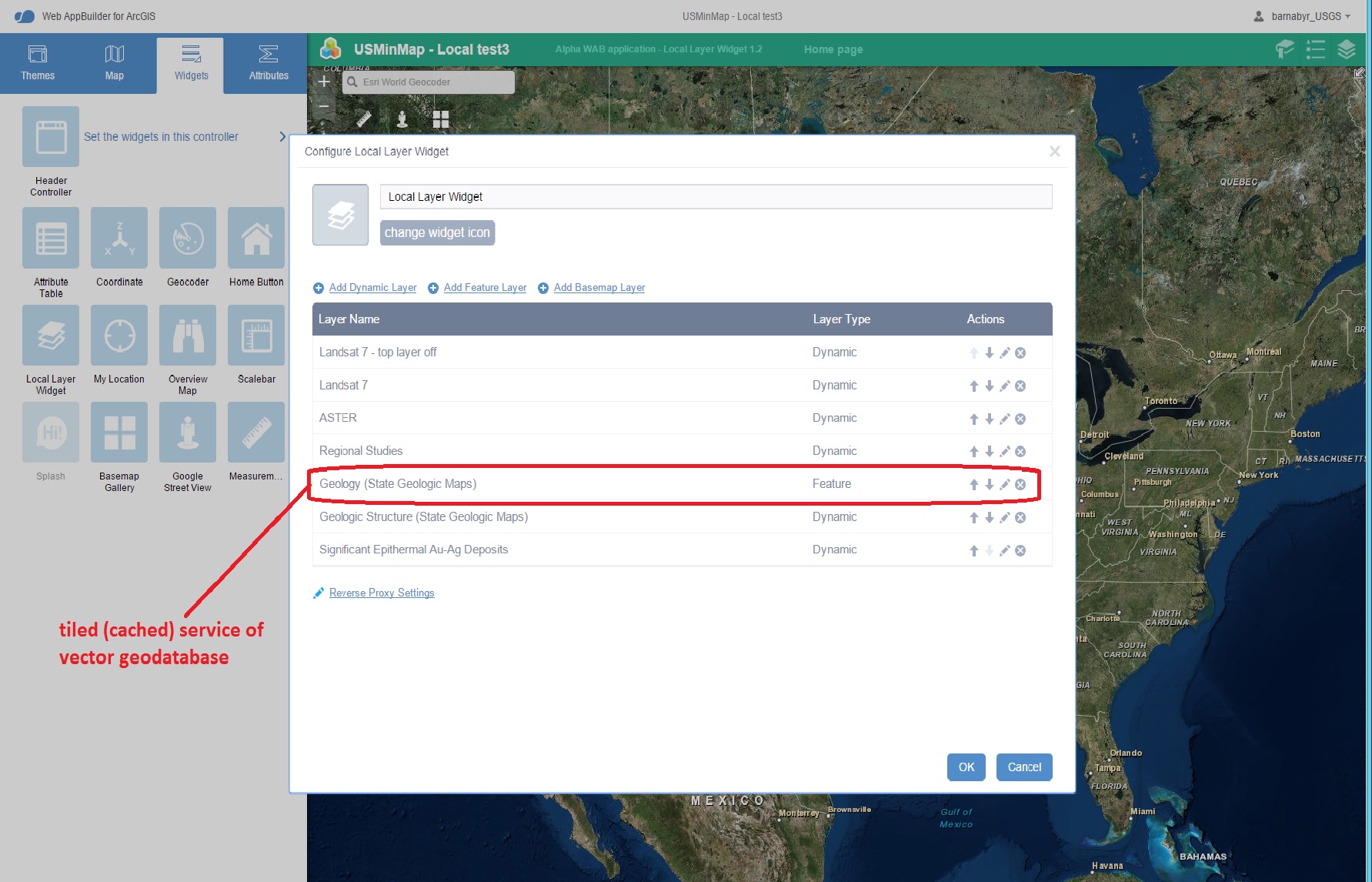Select the Measurement widget
The image size is (1372, 882).
[x=256, y=433]
